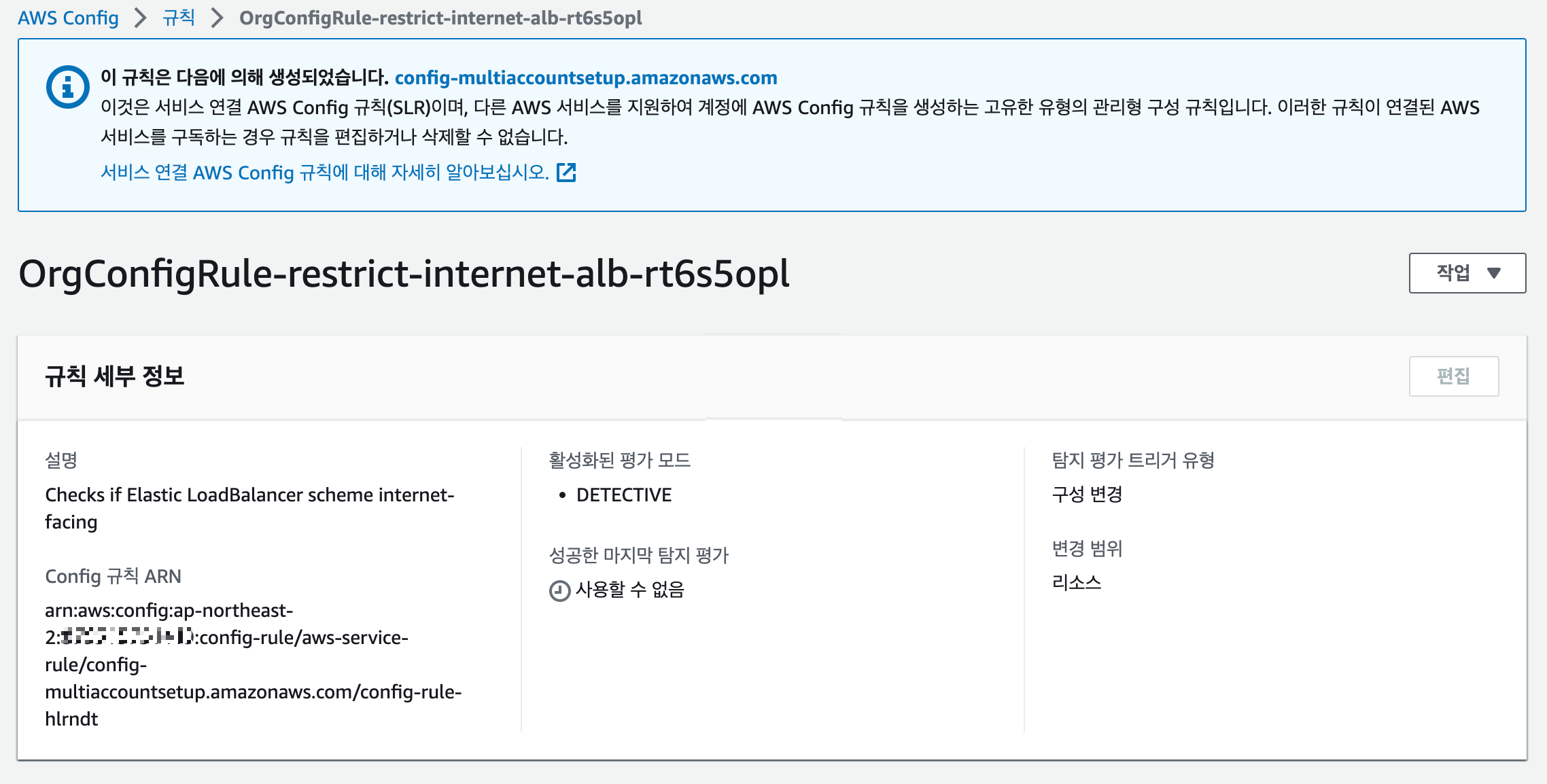Screen dimensions: 1547x784
Task: Click the second breadcrumb chevron separator
Action: click(x=217, y=18)
